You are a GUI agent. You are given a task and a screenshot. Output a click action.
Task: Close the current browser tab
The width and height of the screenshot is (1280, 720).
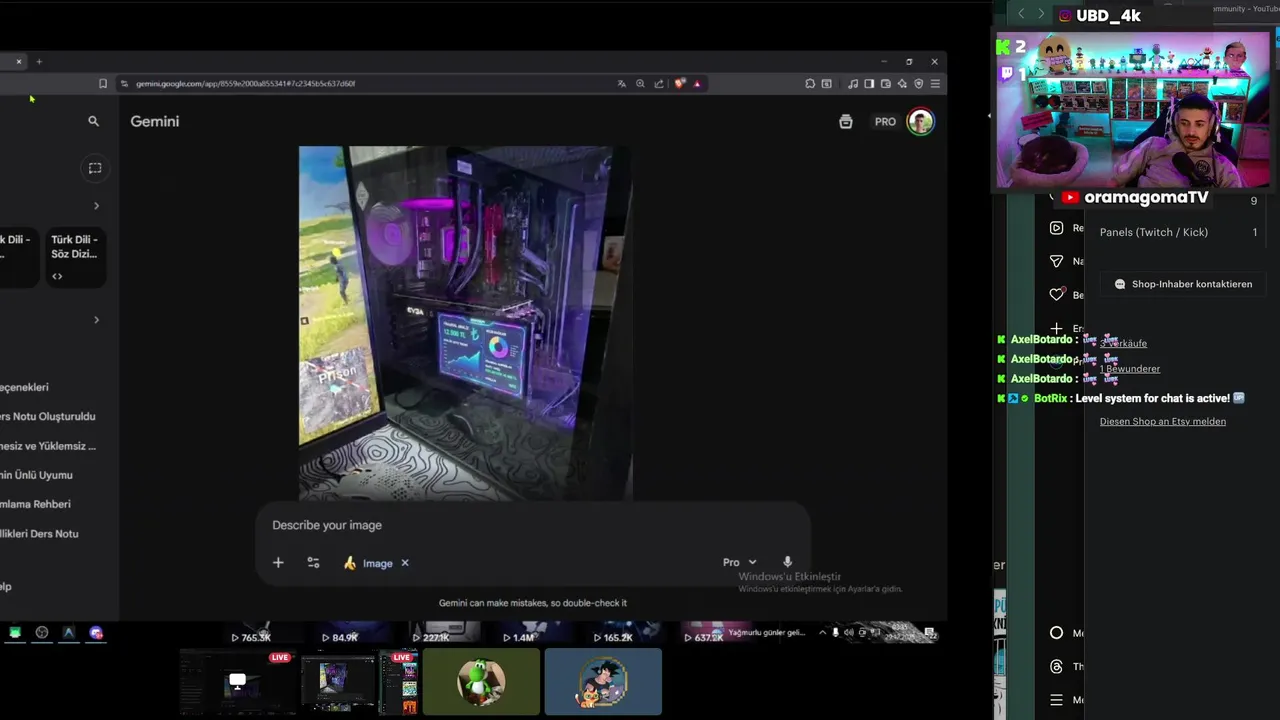(x=18, y=62)
